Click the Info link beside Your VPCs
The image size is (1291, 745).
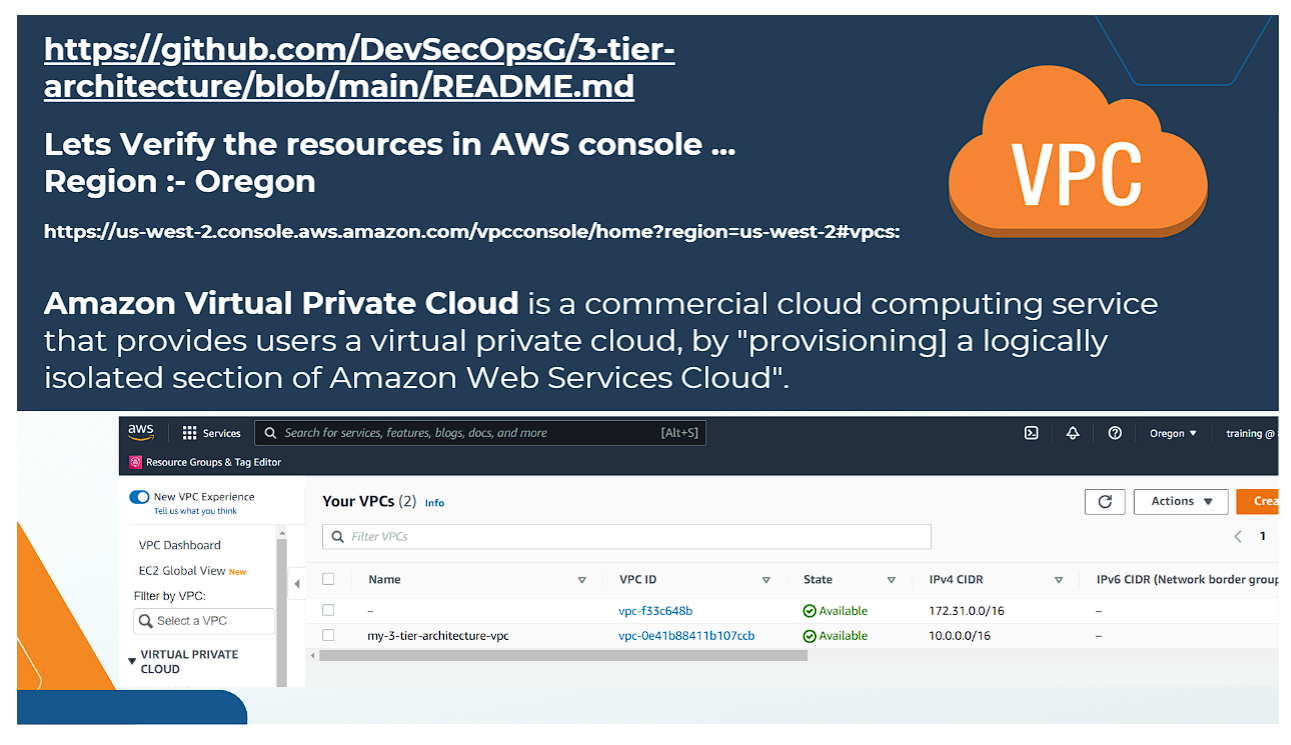click(435, 503)
